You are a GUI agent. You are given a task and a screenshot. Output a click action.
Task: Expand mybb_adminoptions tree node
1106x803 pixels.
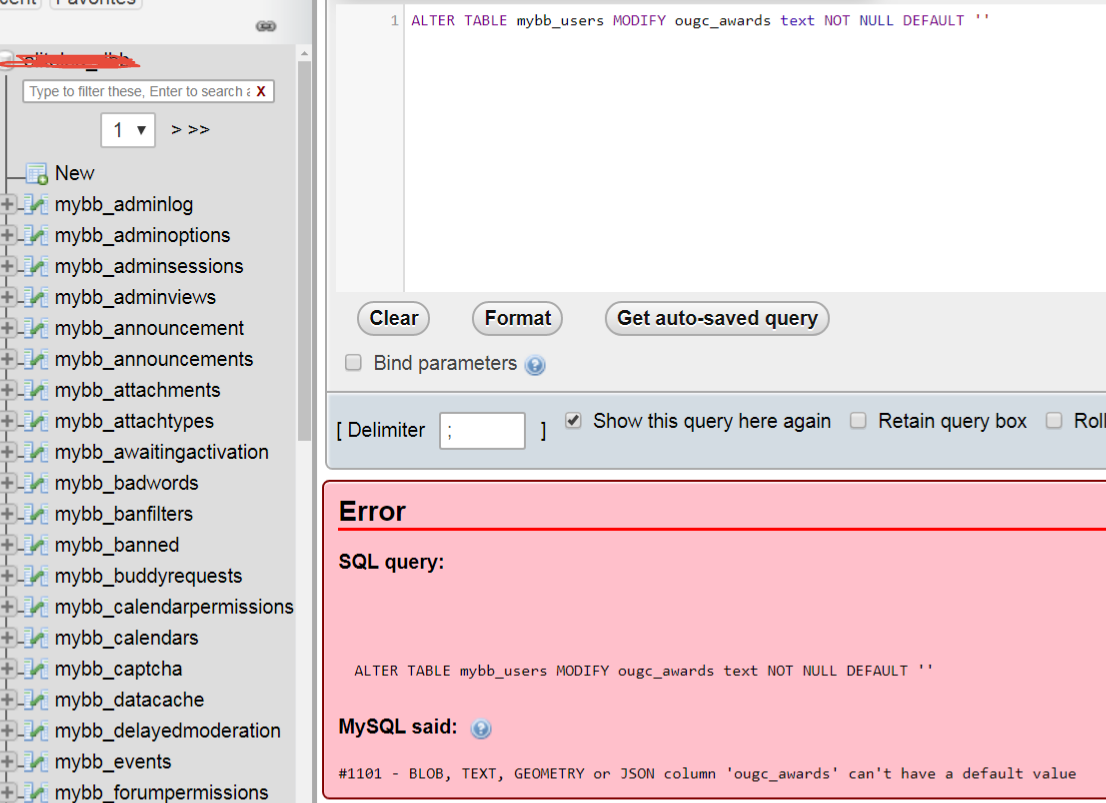click(x=7, y=236)
